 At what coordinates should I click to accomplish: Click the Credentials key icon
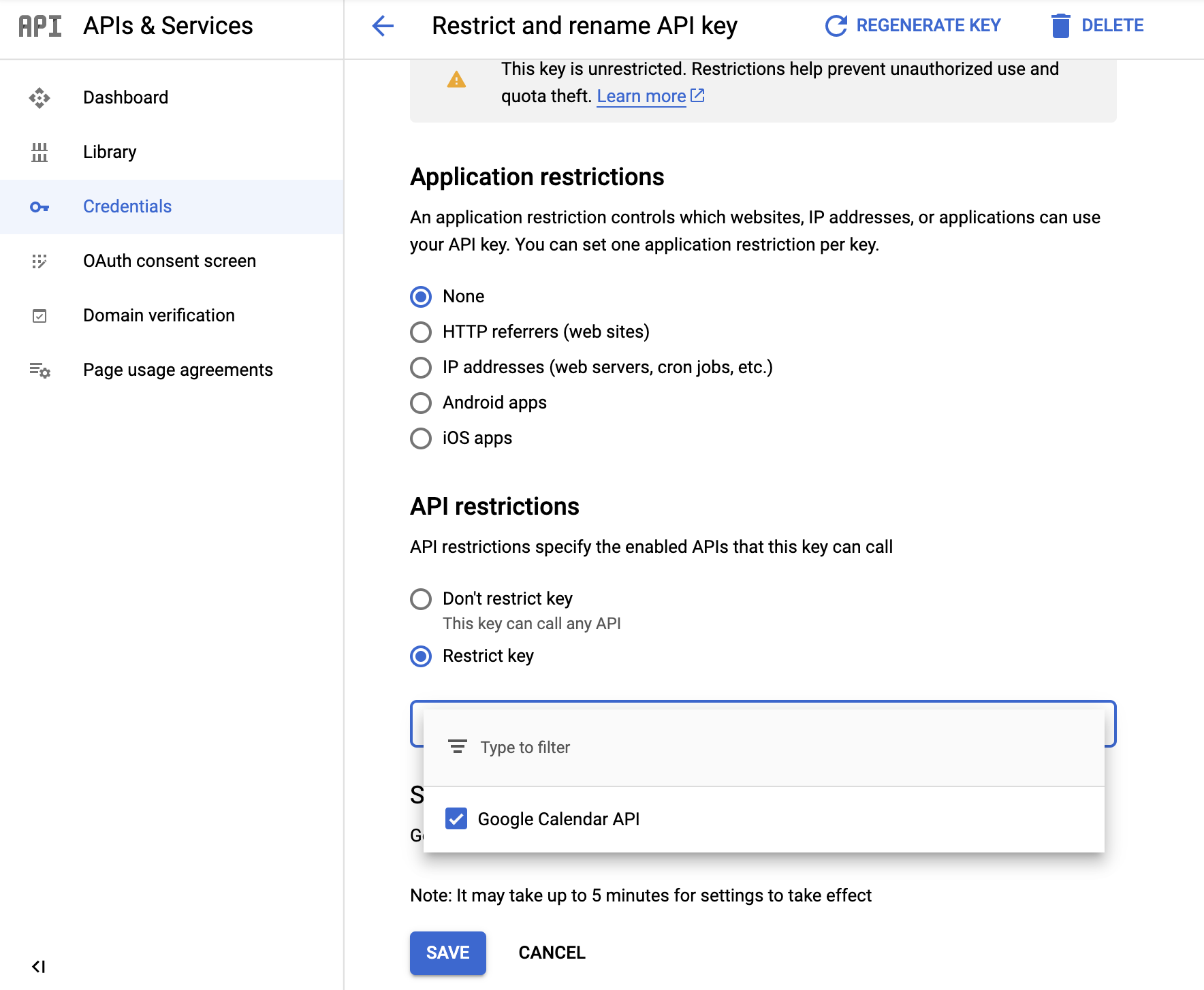point(39,207)
